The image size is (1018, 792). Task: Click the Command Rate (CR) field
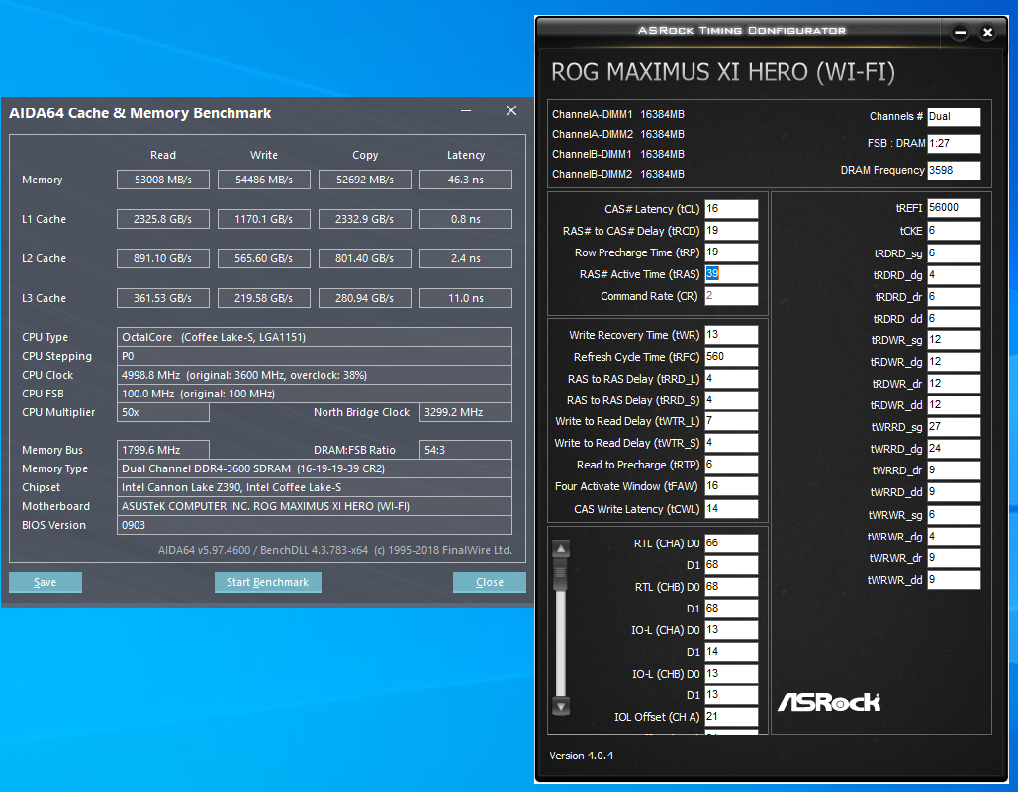pyautogui.click(x=731, y=295)
